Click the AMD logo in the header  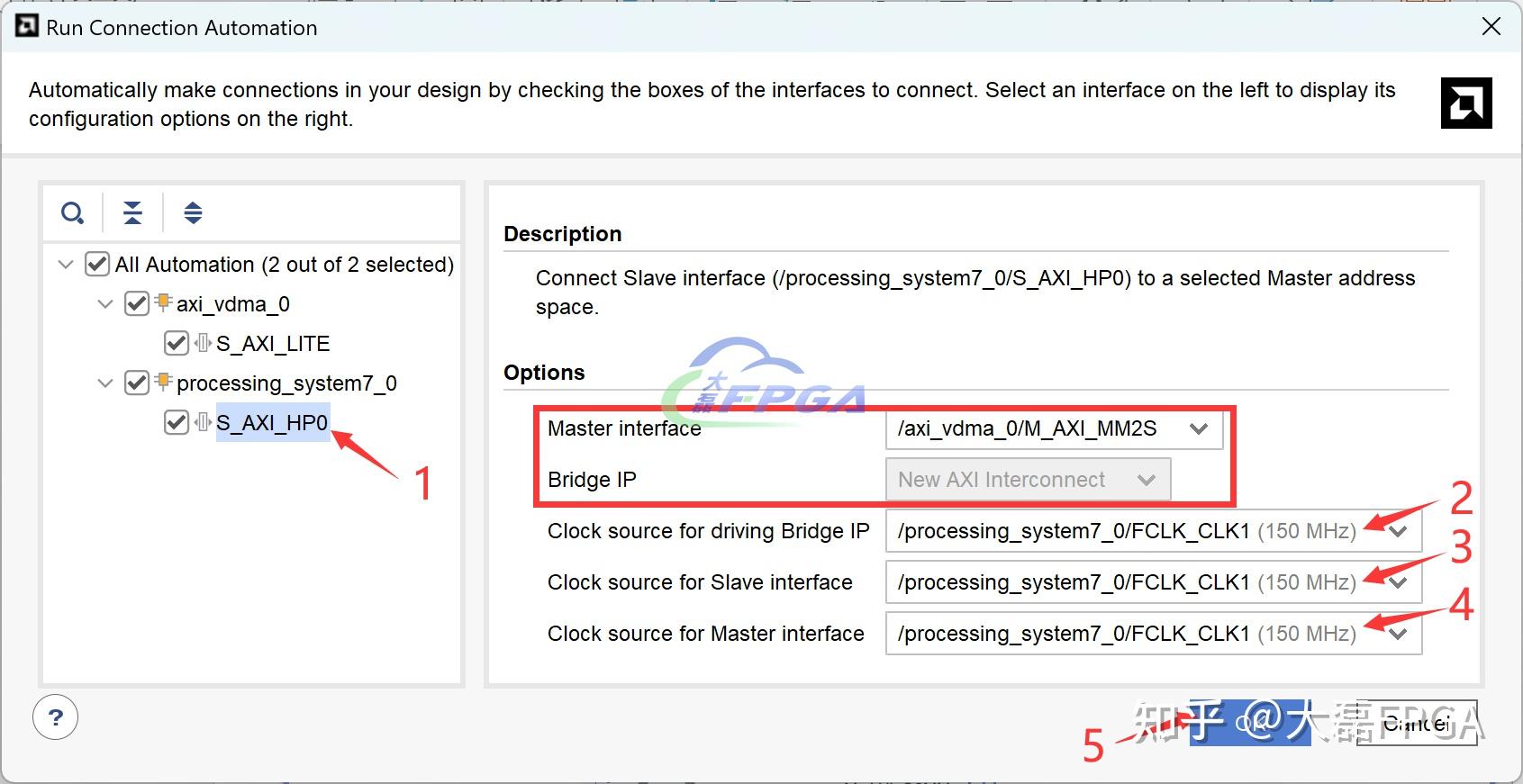[1465, 103]
